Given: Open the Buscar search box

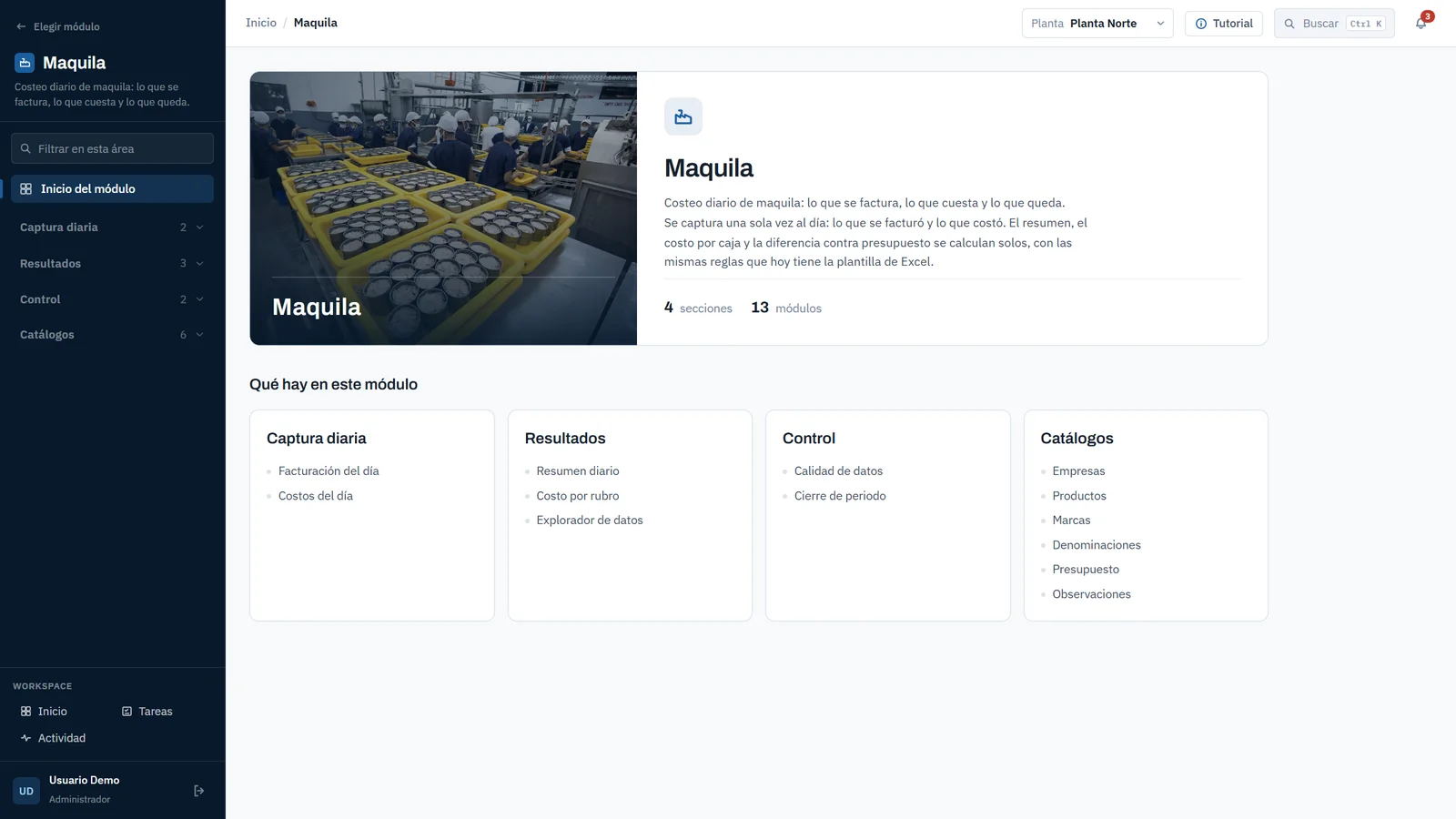Looking at the screenshot, I should (1334, 24).
